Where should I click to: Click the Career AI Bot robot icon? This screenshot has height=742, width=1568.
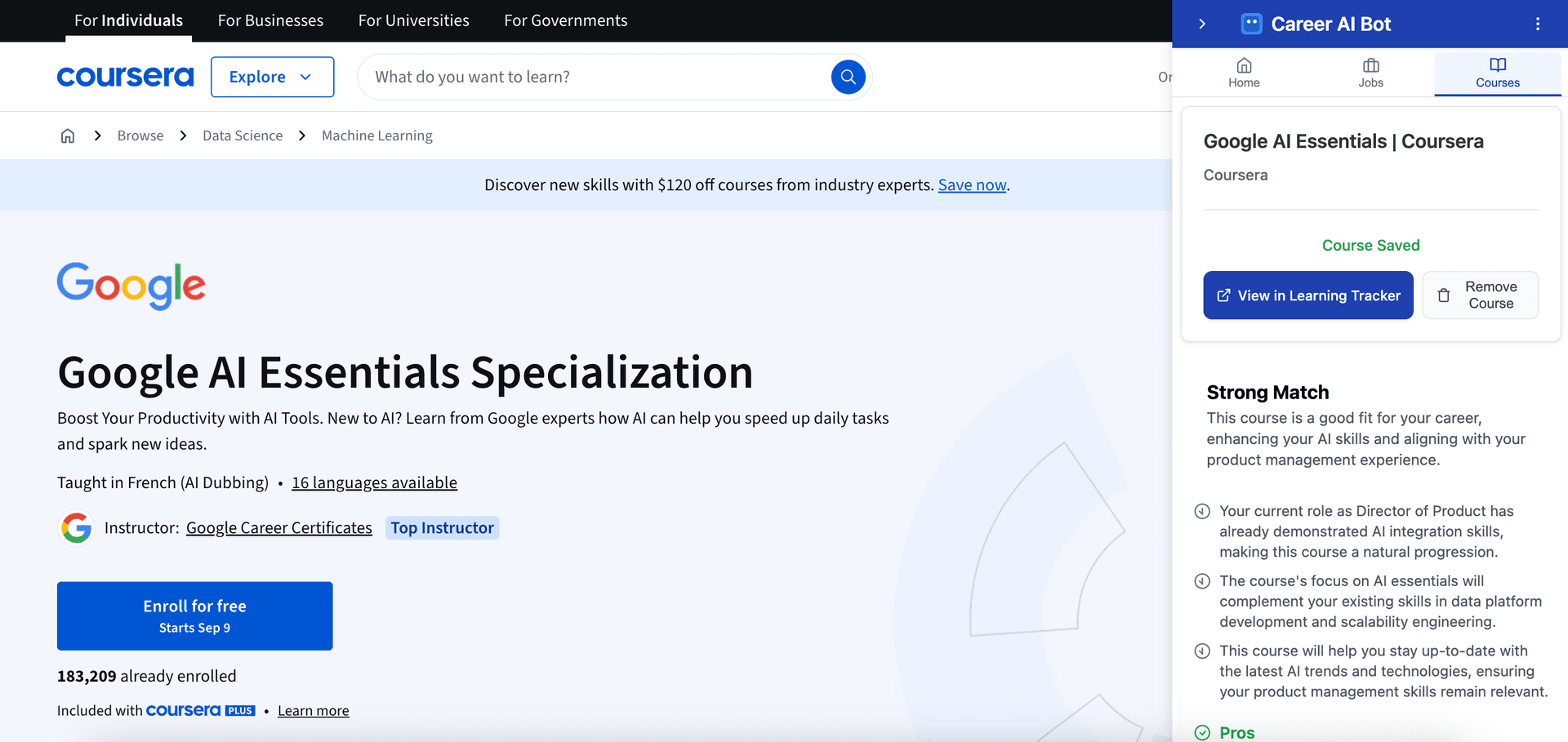1251,24
